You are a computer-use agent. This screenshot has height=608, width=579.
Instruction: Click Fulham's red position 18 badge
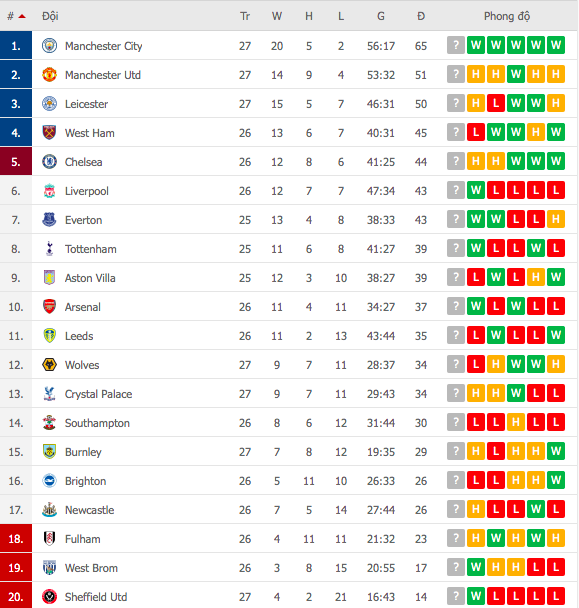tap(16, 539)
